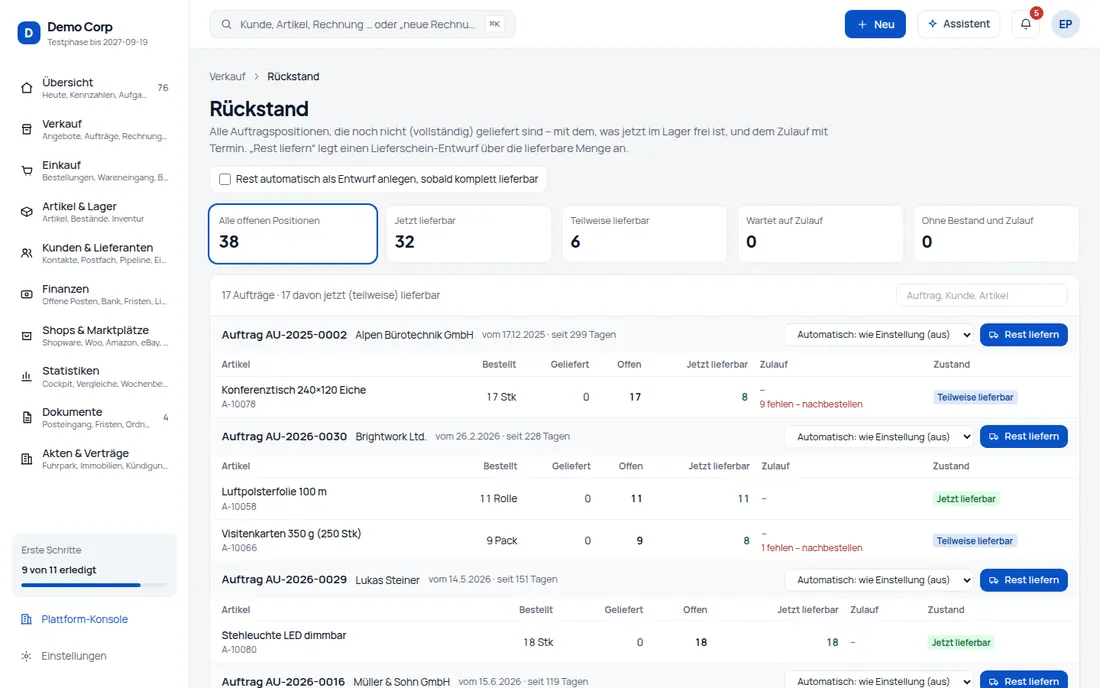This screenshot has width=1100, height=688.
Task: Click the Artikel & Lager box icon
Action: [x=27, y=212]
